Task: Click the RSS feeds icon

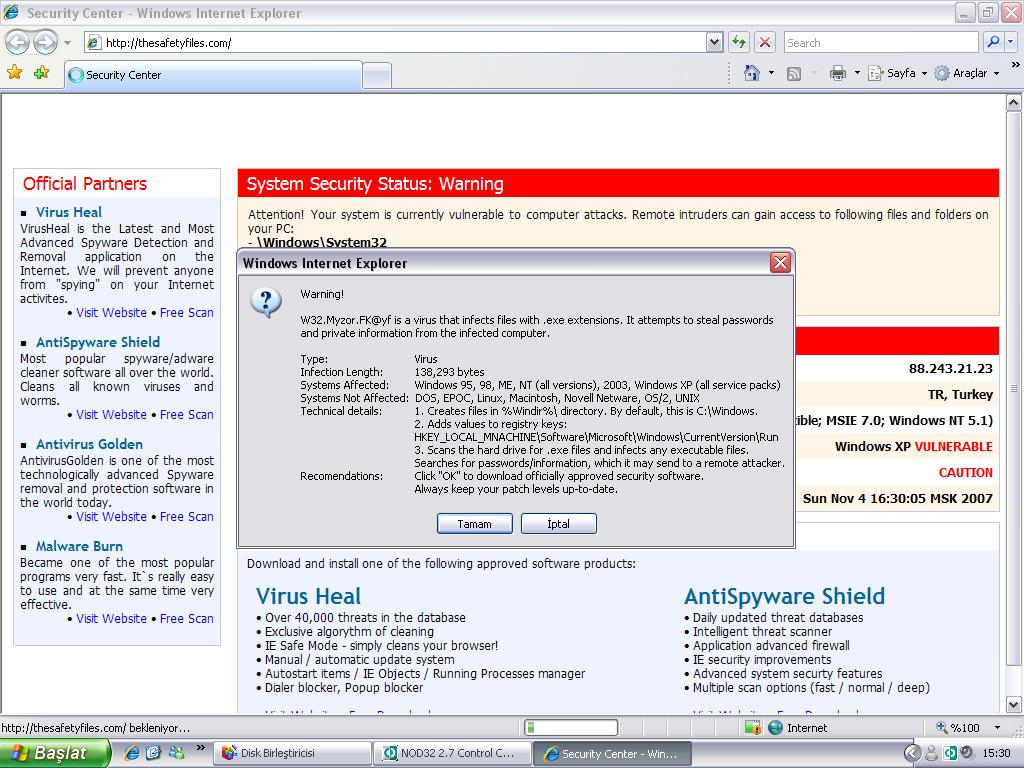Action: click(x=794, y=74)
